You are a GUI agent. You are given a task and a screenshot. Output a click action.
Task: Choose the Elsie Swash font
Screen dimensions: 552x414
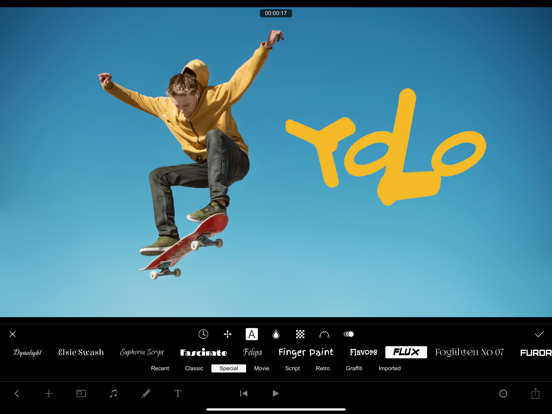(81, 352)
